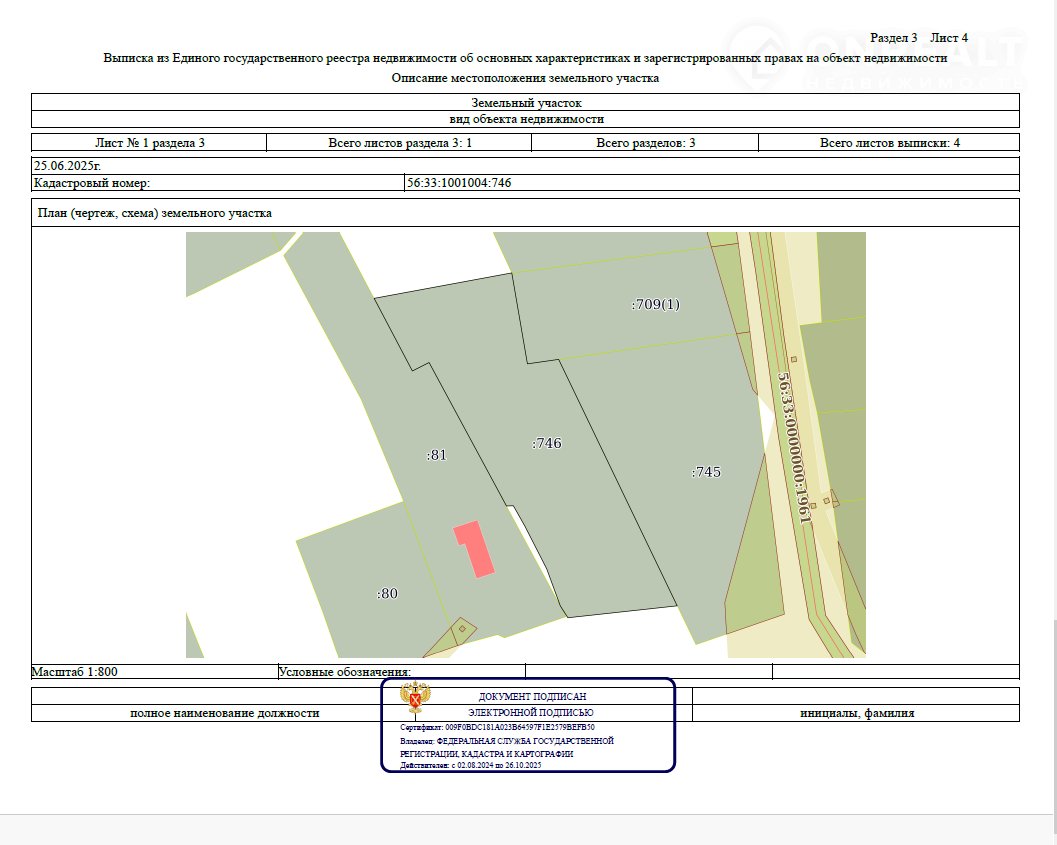Viewport: 1057px width, 845px height.
Task: Click the coat of arms emblem in signature stamp
Action: tap(415, 697)
